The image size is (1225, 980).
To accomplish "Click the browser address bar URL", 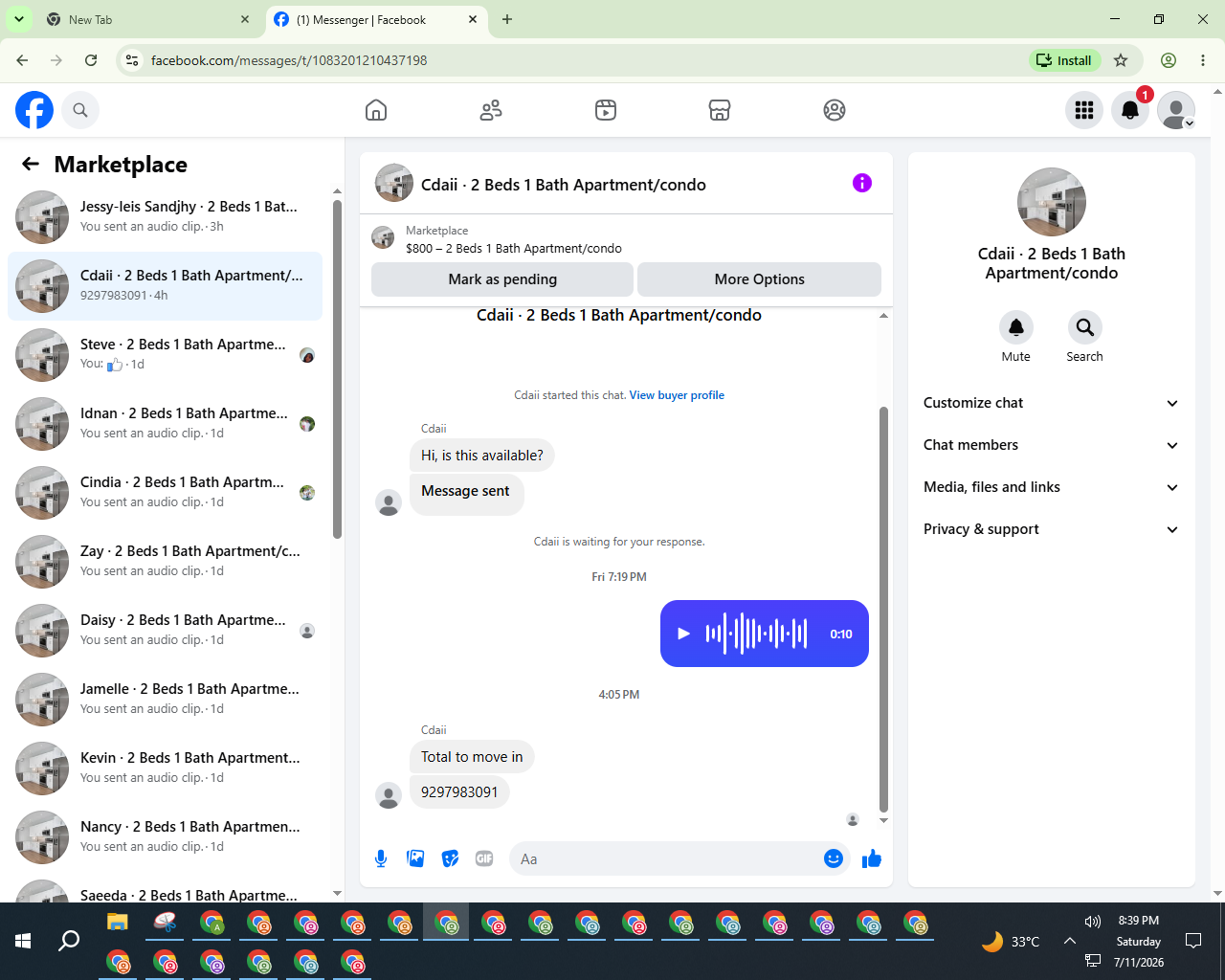I will click(289, 60).
